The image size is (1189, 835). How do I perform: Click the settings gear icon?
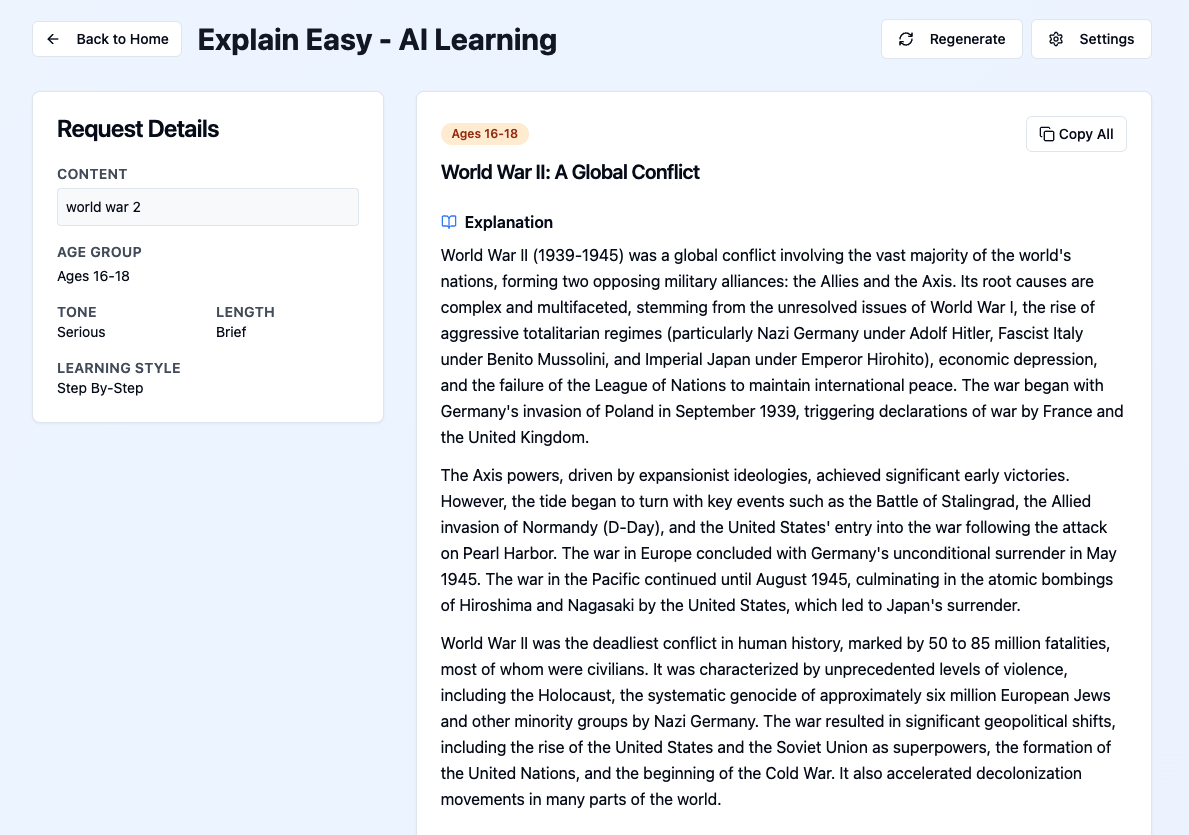point(1056,39)
